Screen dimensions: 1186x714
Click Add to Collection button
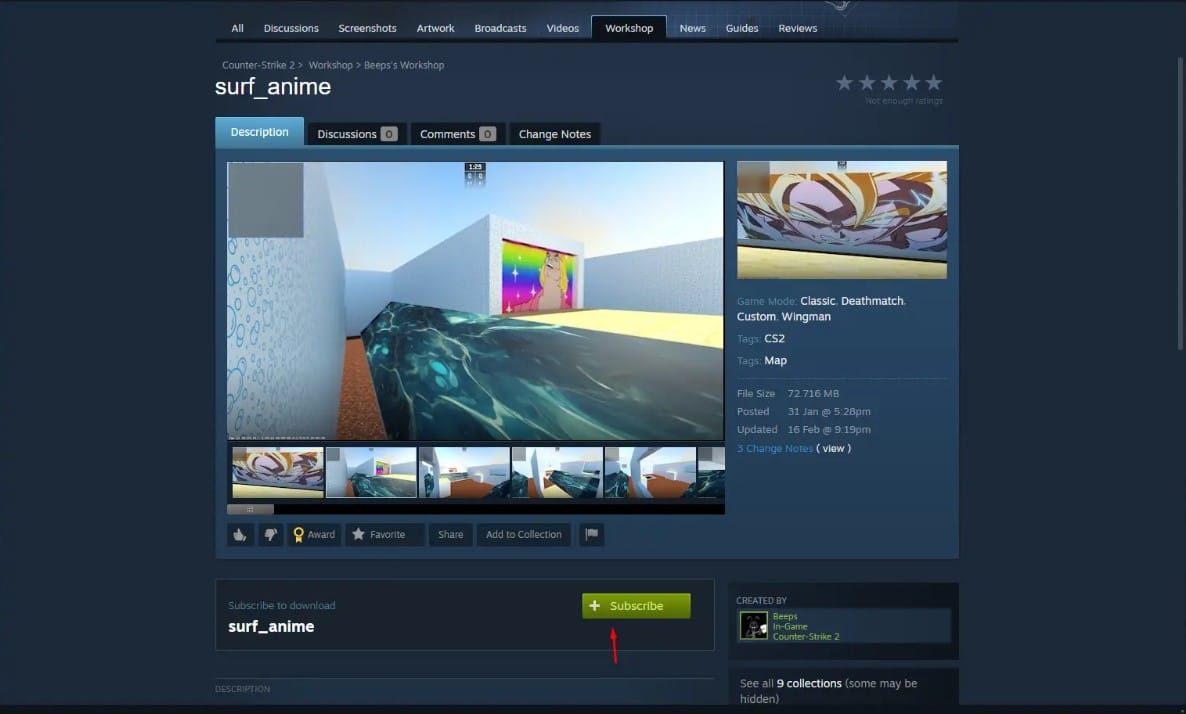523,535
